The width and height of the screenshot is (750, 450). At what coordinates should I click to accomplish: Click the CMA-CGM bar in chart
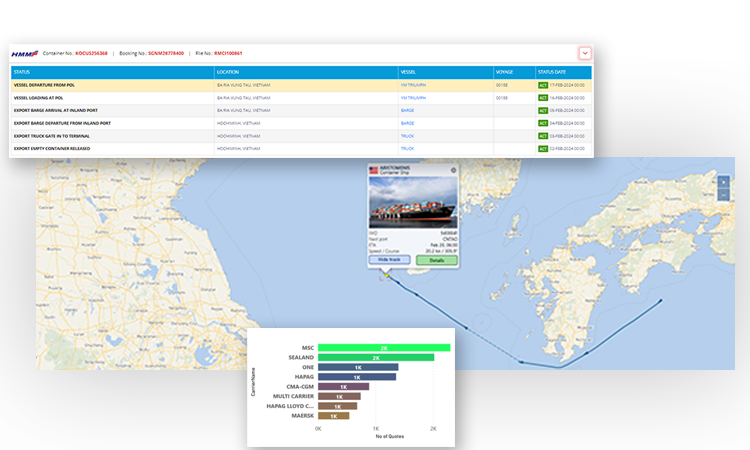[343, 386]
